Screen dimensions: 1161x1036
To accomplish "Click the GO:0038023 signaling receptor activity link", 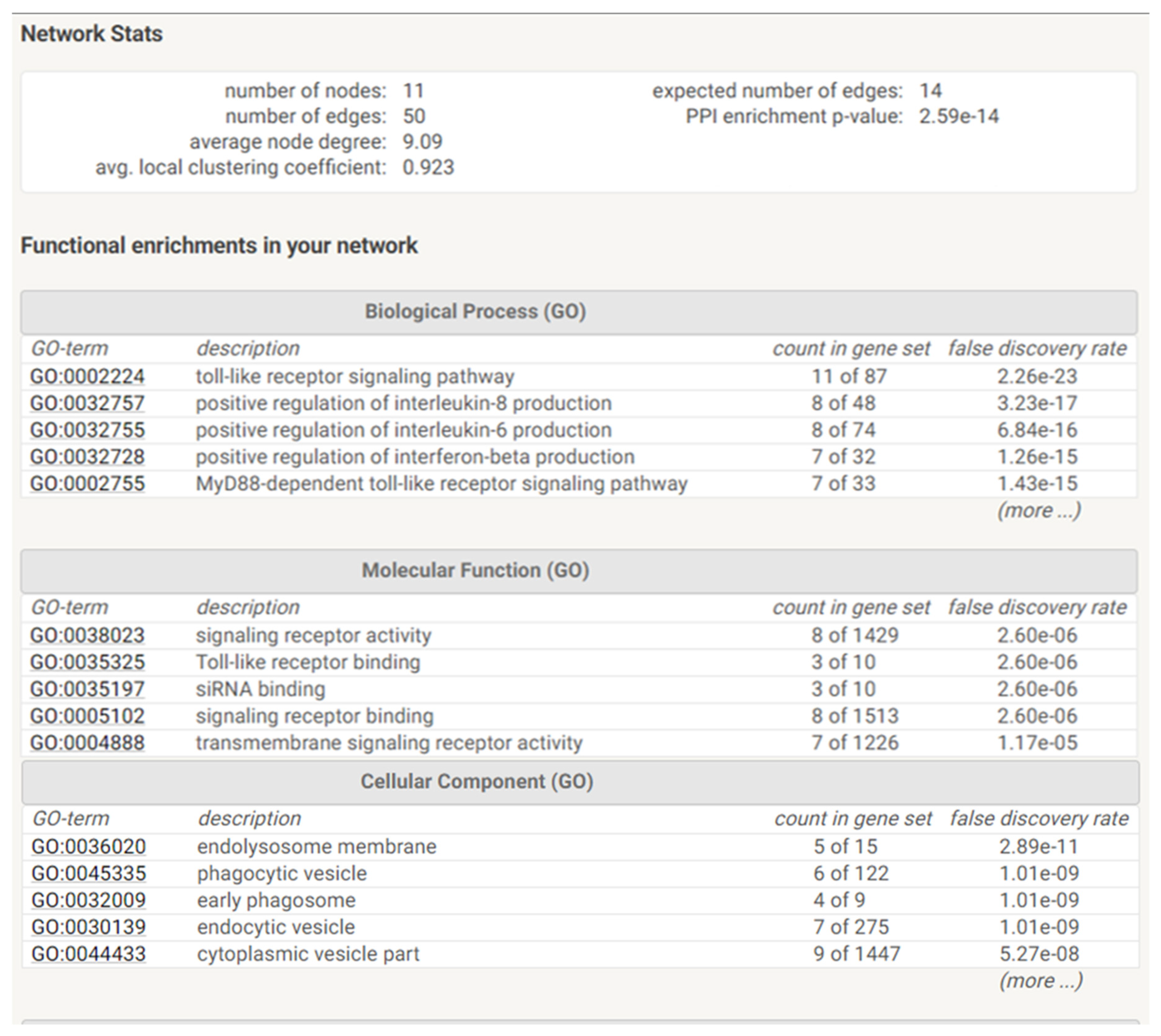I will click(87, 635).
